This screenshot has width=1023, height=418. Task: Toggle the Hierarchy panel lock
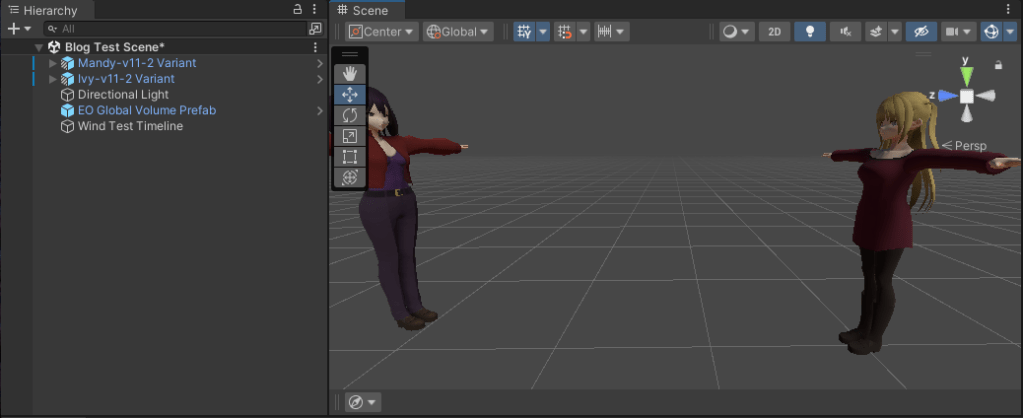click(298, 9)
